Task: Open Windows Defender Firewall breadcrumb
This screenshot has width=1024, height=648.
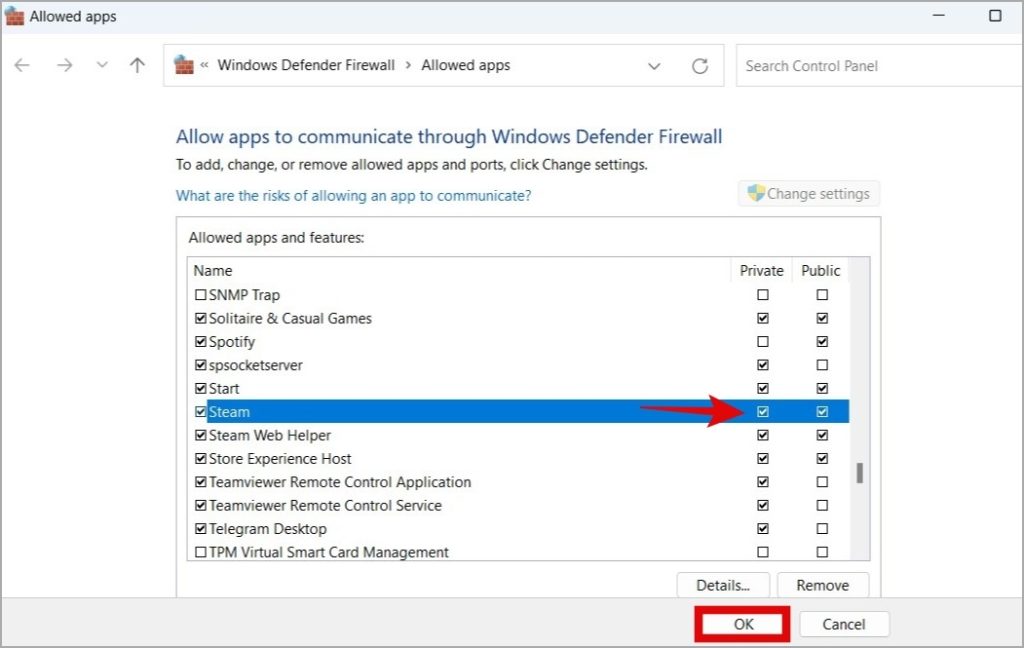Action: click(306, 65)
